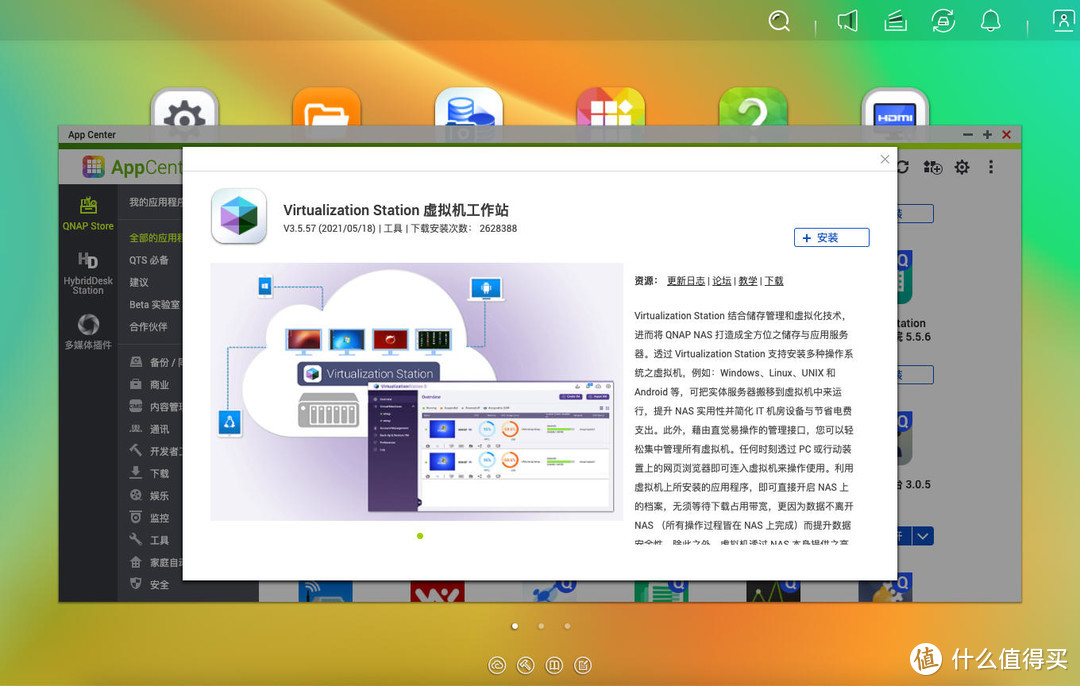The image size is (1080, 686).
Task: Select QNAP Store in App Center sidebar
Action: 88,214
